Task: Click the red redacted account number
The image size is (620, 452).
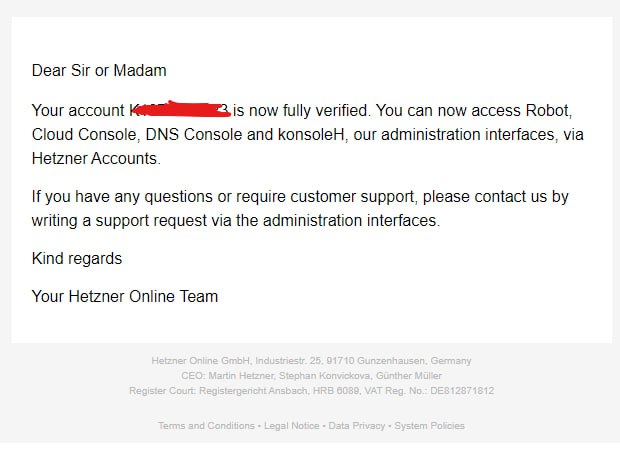Action: click(180, 110)
